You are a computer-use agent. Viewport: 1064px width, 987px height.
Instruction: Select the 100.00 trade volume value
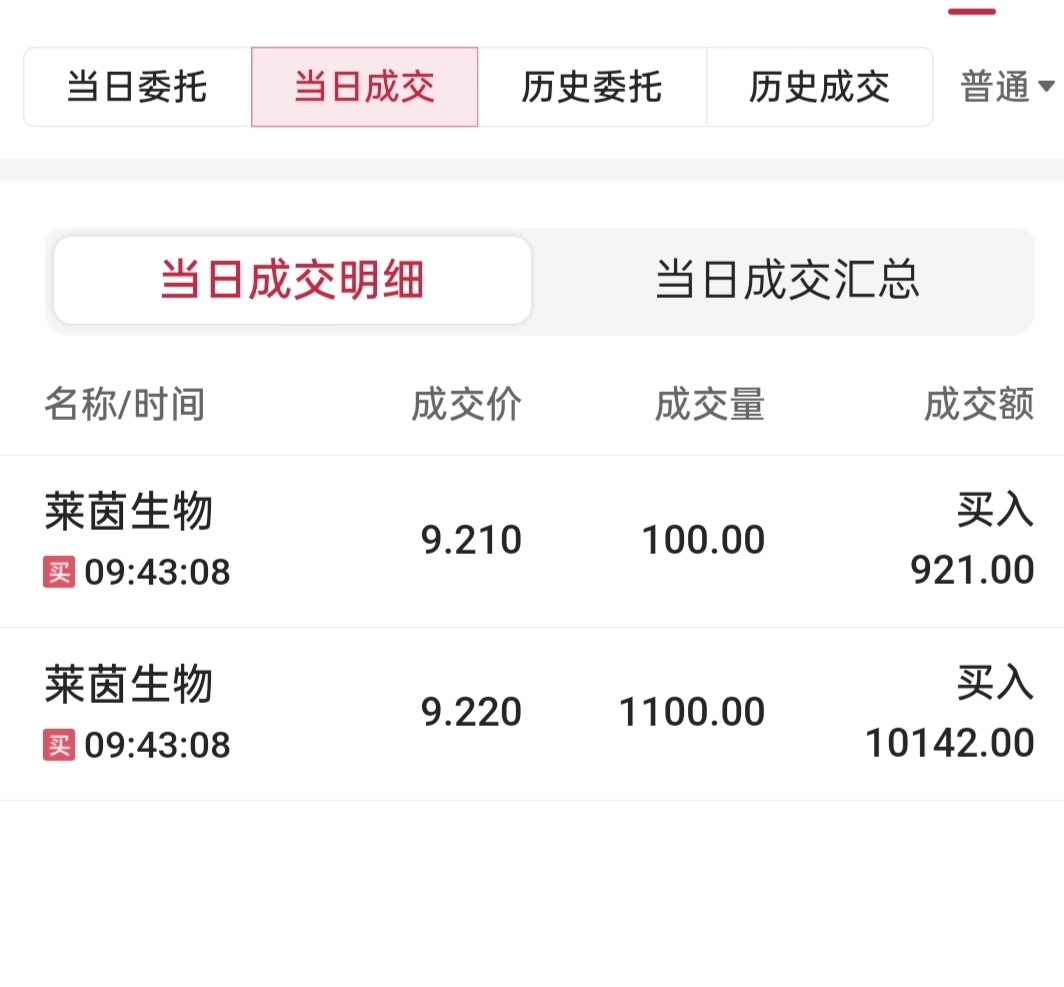click(x=703, y=541)
